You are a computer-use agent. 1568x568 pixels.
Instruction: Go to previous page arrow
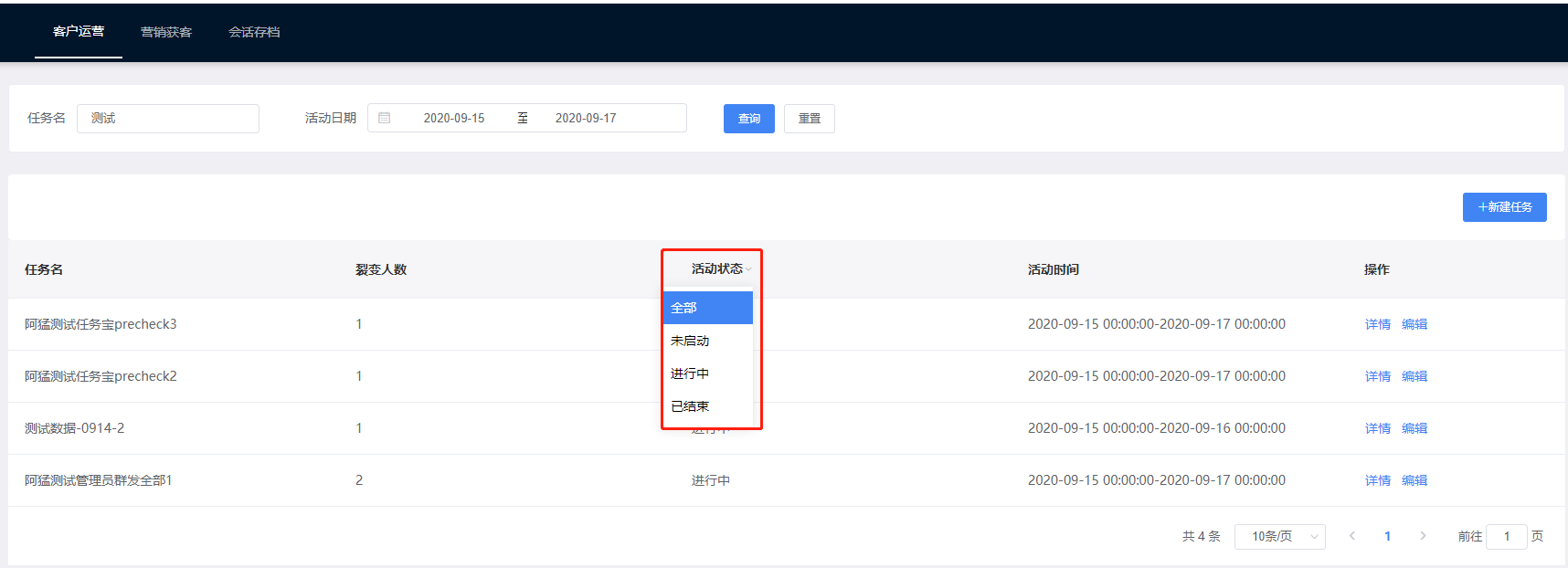1351,536
